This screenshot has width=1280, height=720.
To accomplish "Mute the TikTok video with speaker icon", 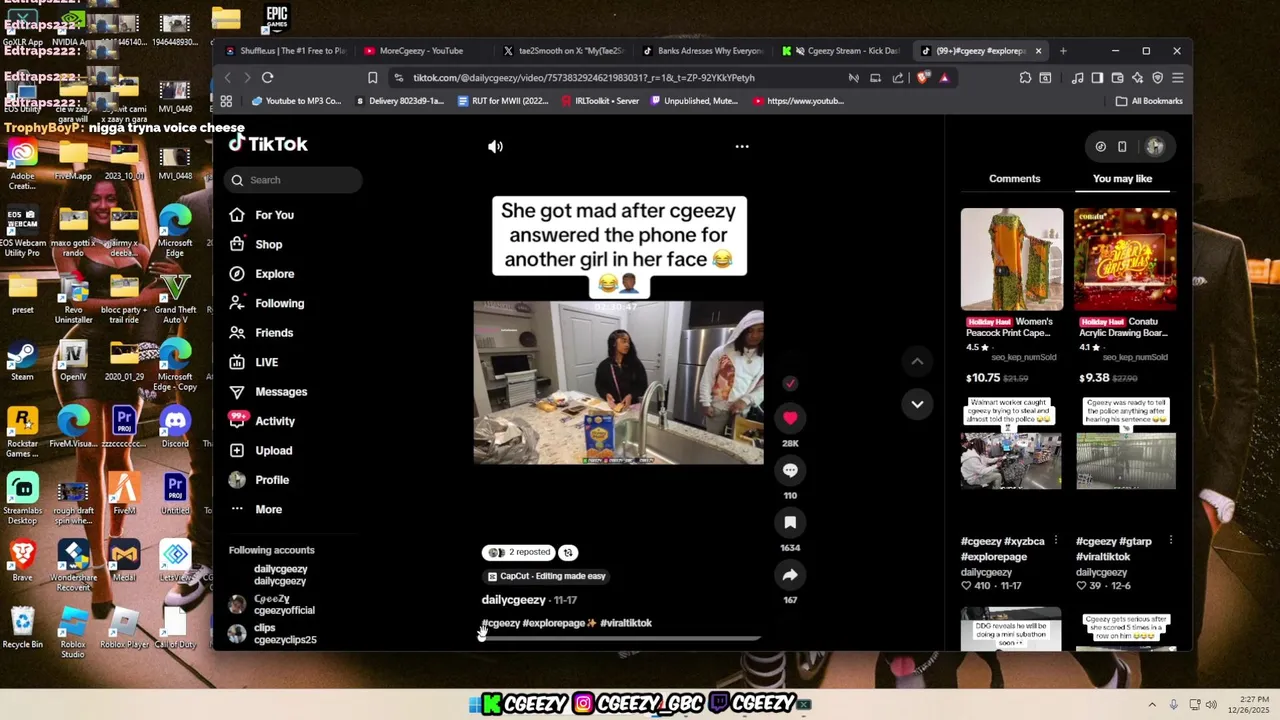I will point(495,146).
